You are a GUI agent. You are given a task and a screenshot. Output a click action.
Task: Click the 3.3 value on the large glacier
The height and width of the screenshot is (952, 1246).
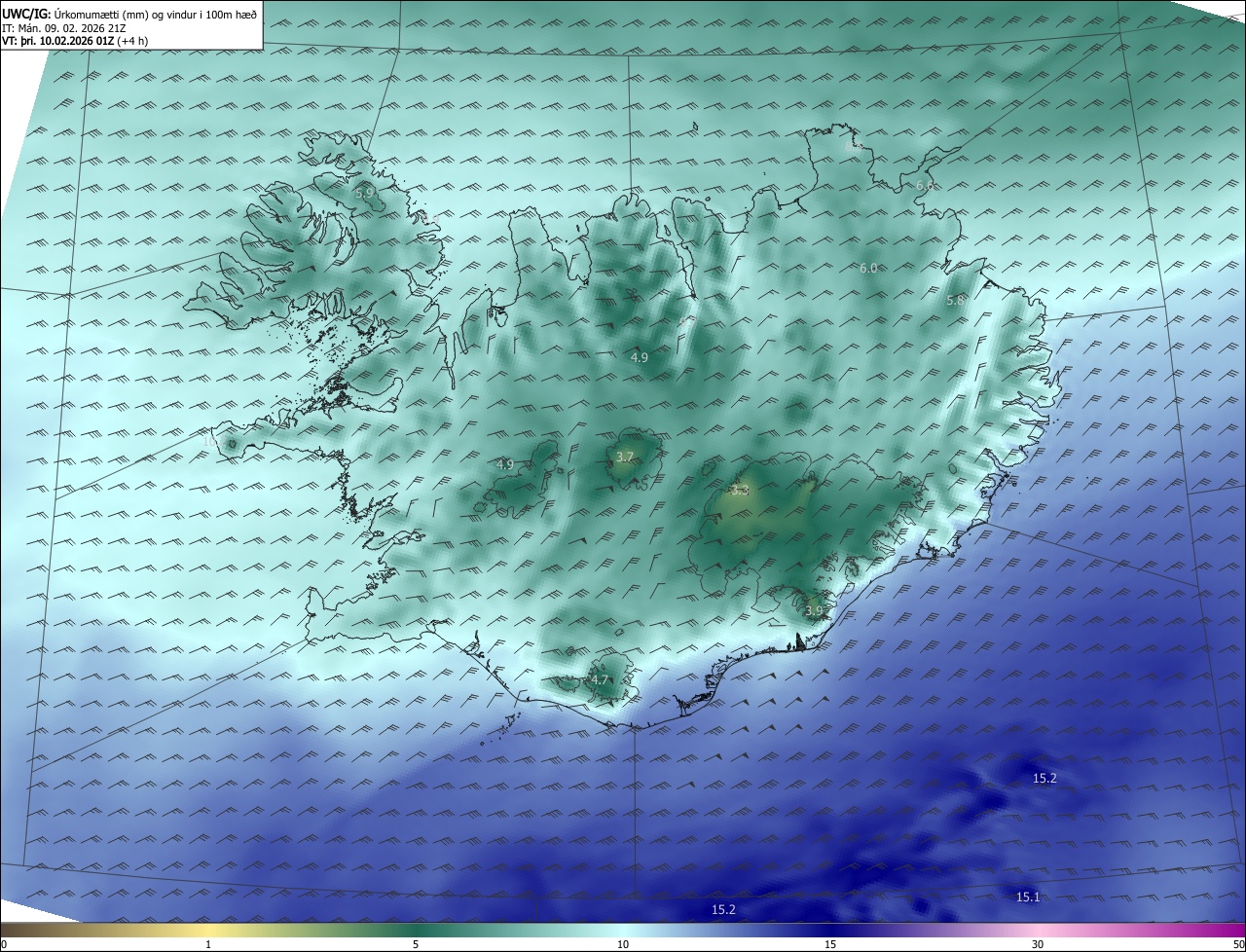pos(739,491)
